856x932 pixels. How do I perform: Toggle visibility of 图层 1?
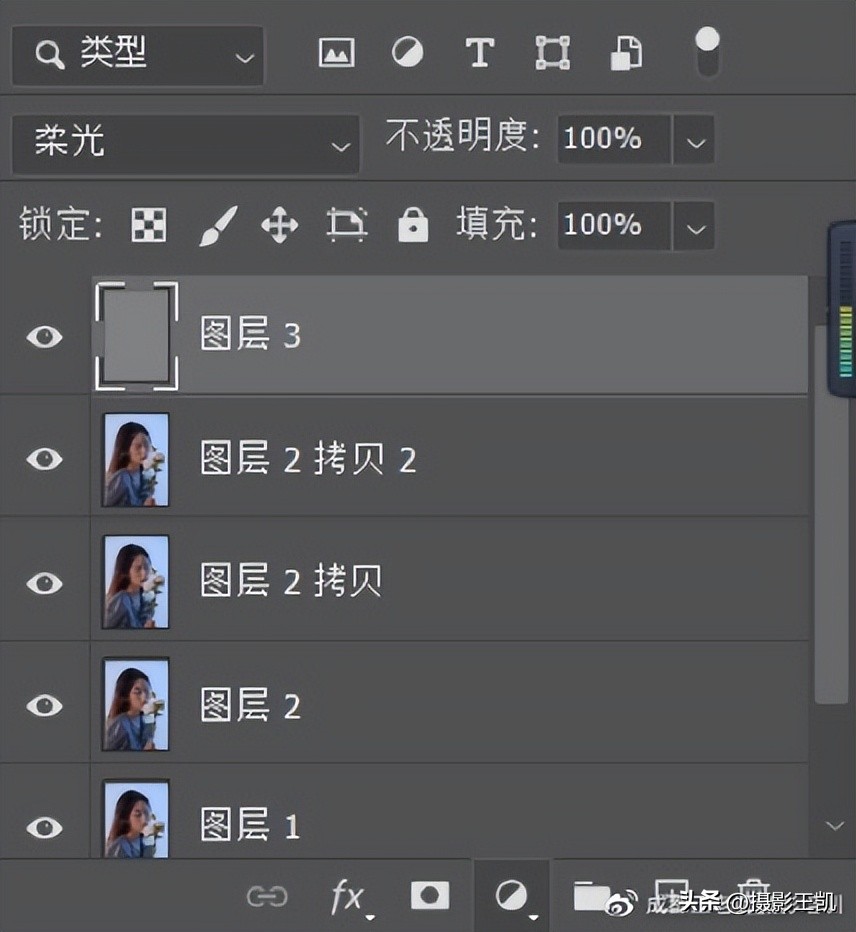pos(44,826)
